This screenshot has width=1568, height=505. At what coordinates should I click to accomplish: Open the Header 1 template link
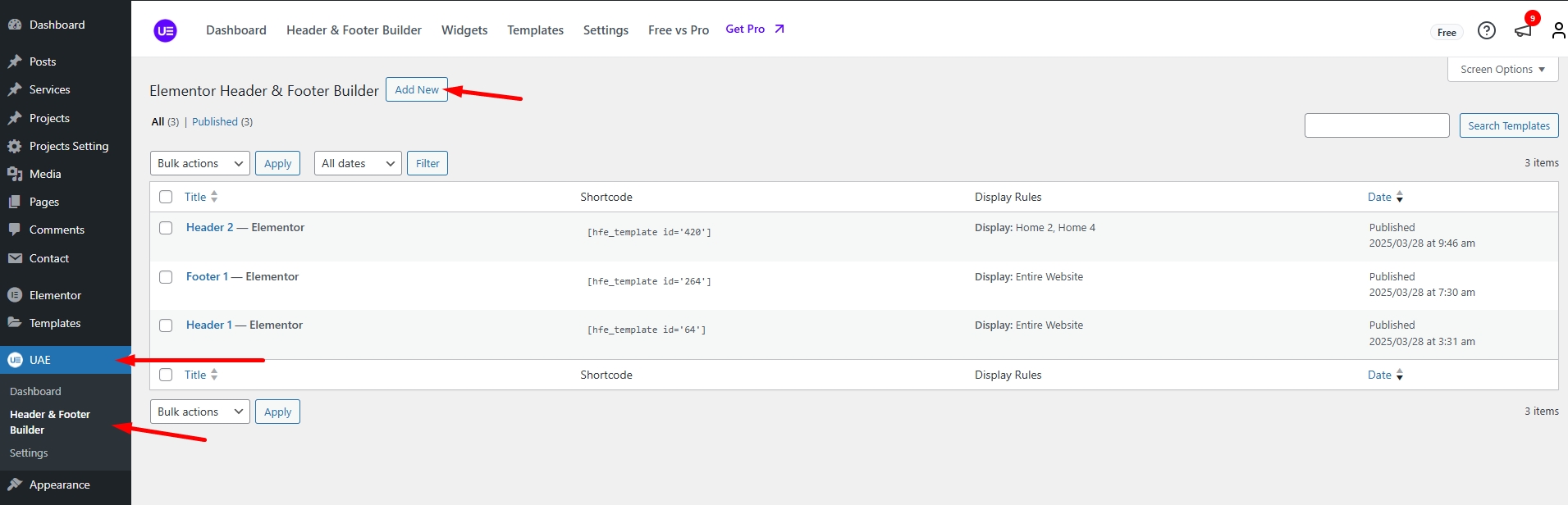coord(209,325)
